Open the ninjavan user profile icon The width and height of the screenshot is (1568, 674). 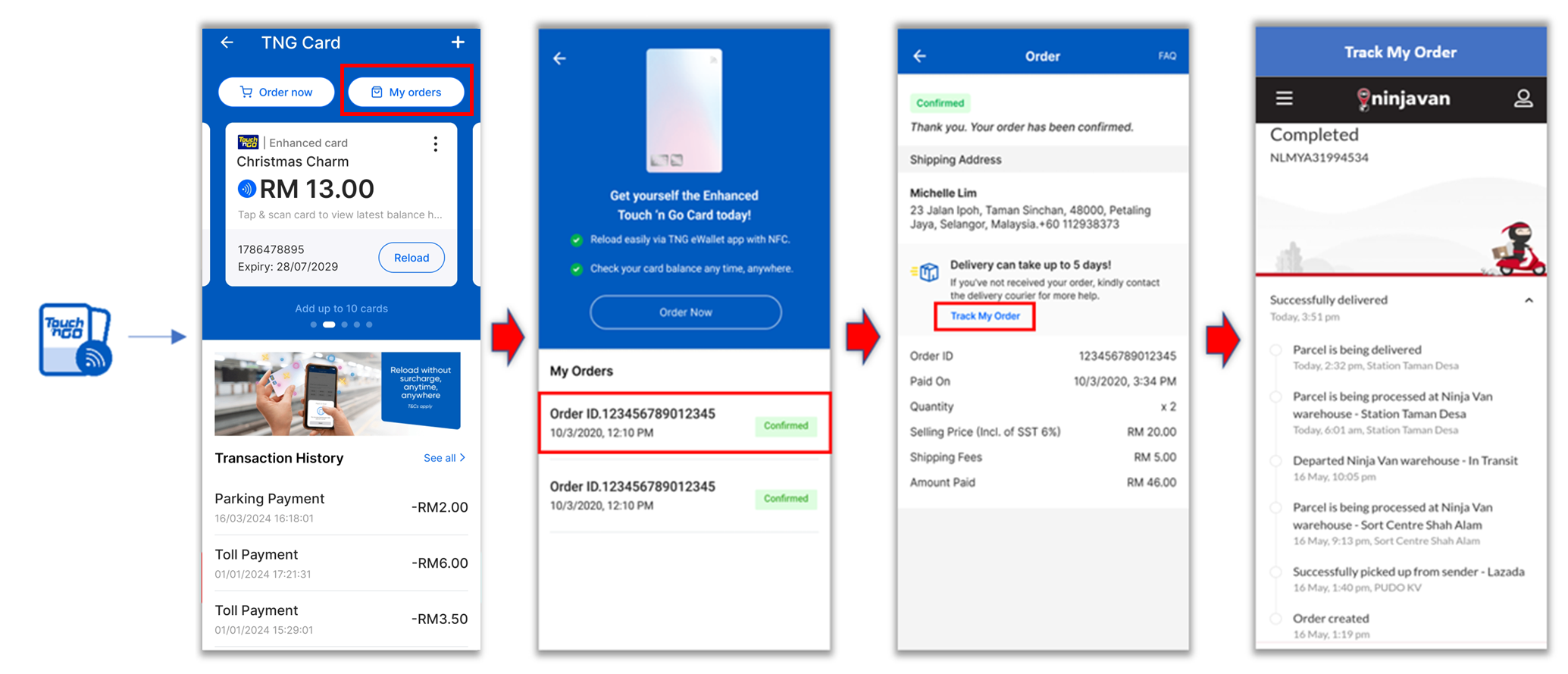coord(1523,99)
